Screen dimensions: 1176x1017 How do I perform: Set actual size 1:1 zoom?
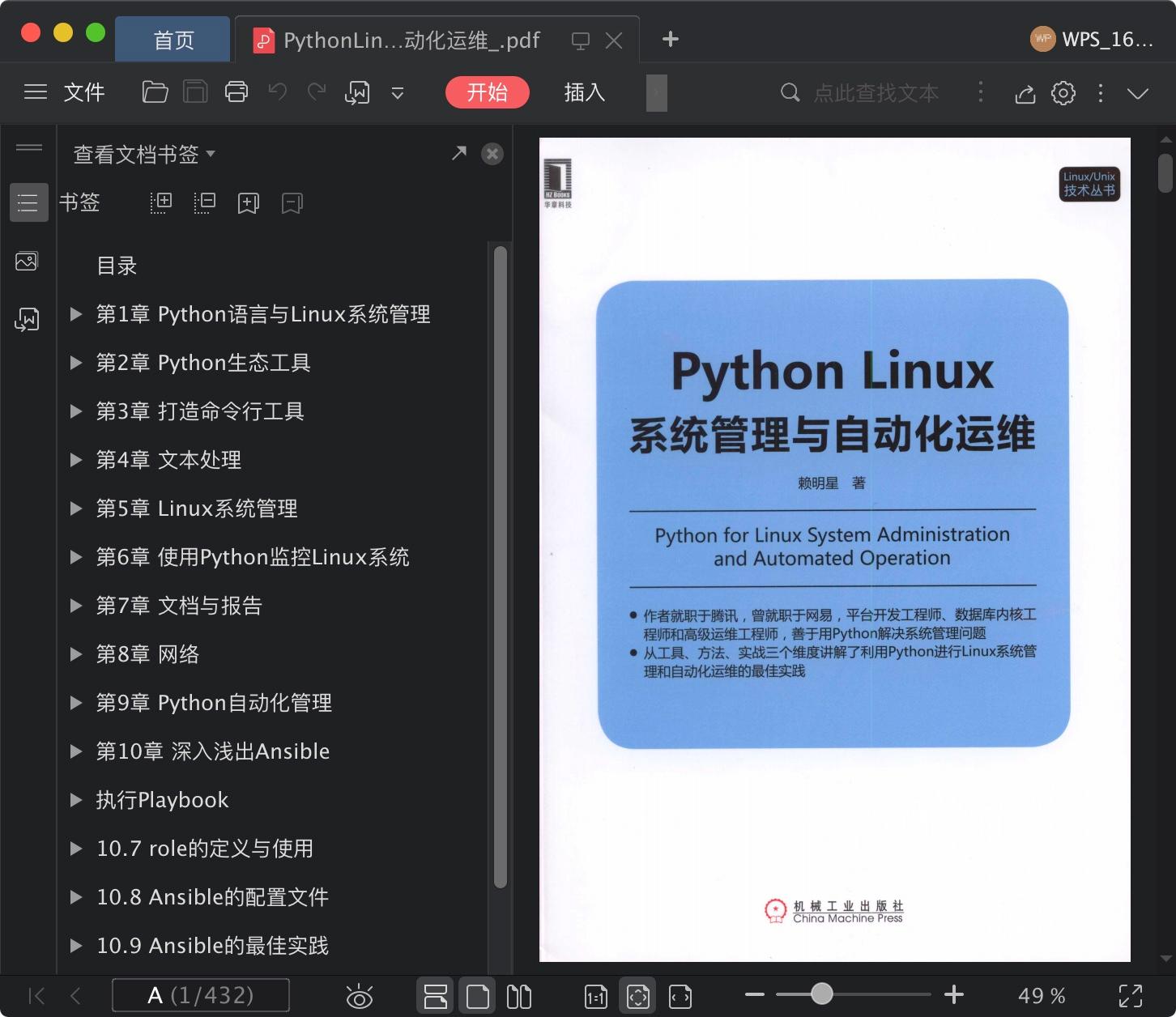tap(596, 996)
